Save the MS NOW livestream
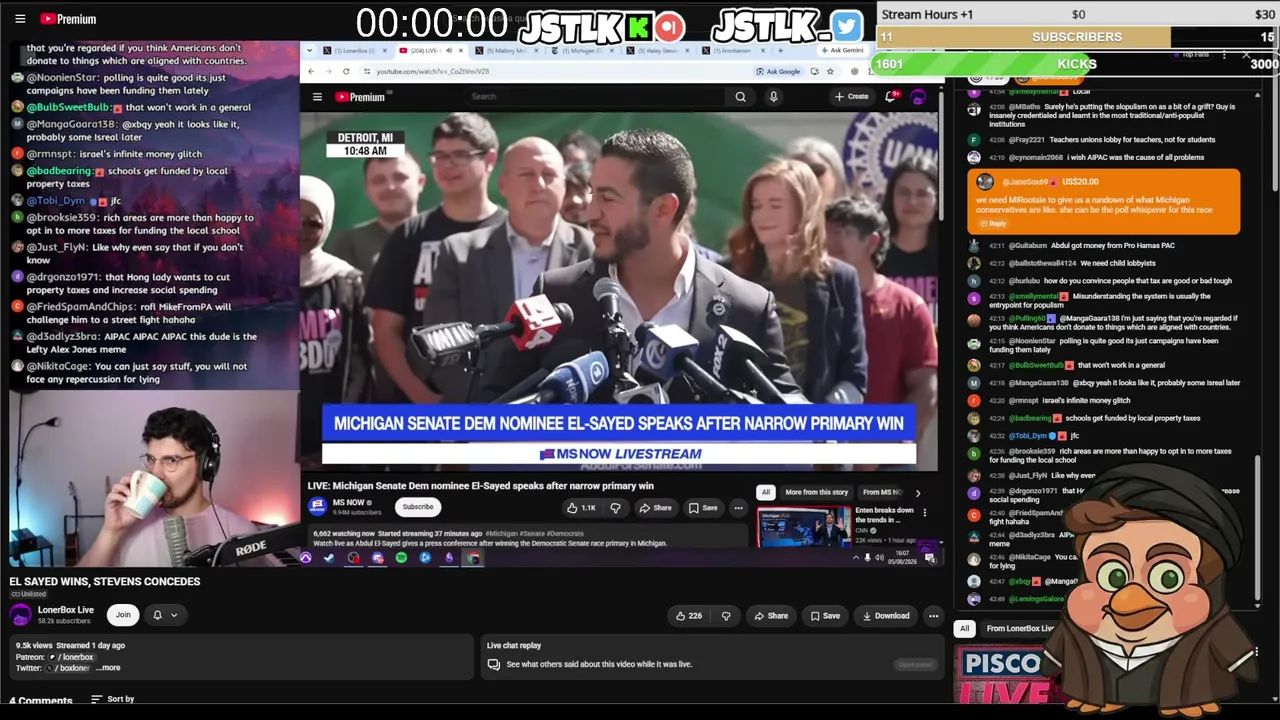The height and width of the screenshot is (720, 1280). tap(703, 508)
